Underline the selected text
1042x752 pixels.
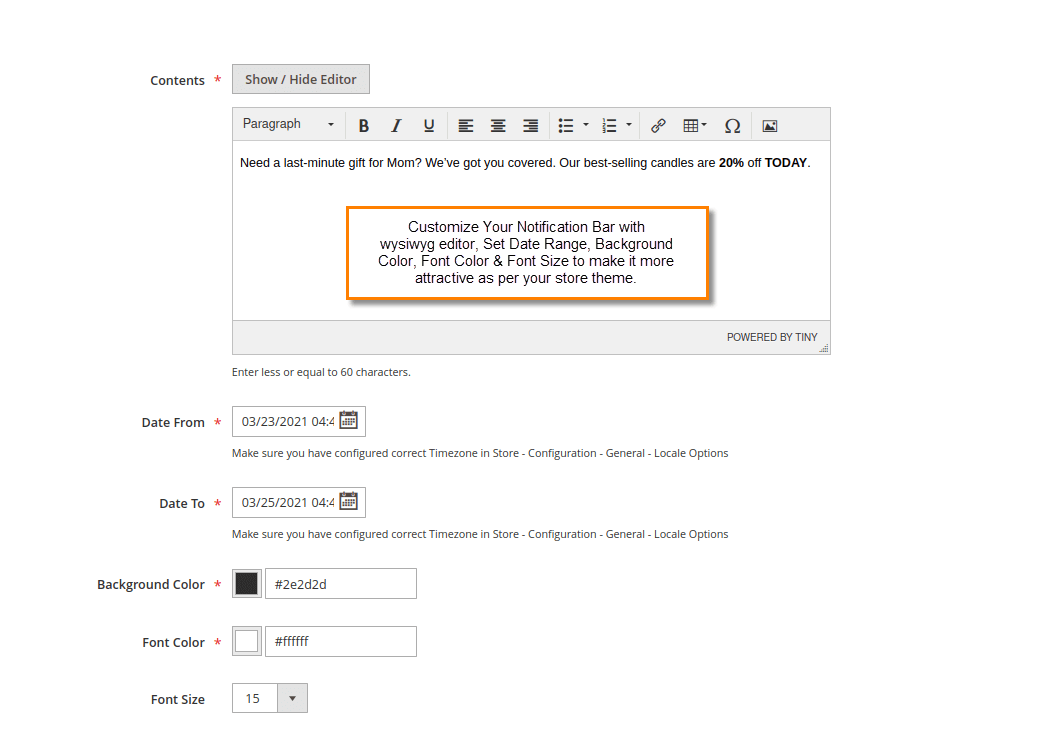(x=428, y=124)
